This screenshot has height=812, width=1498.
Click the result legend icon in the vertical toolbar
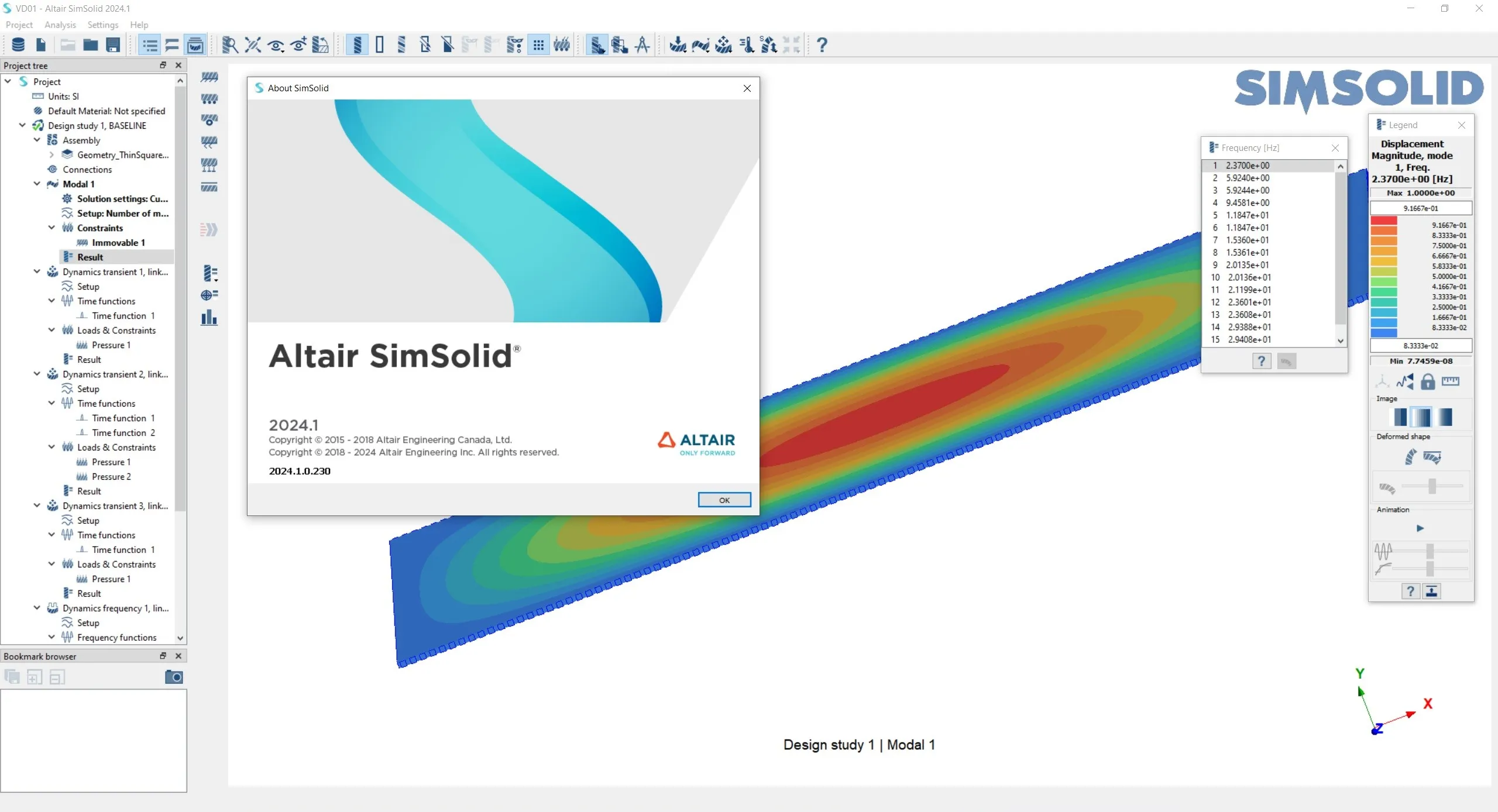coord(210,273)
